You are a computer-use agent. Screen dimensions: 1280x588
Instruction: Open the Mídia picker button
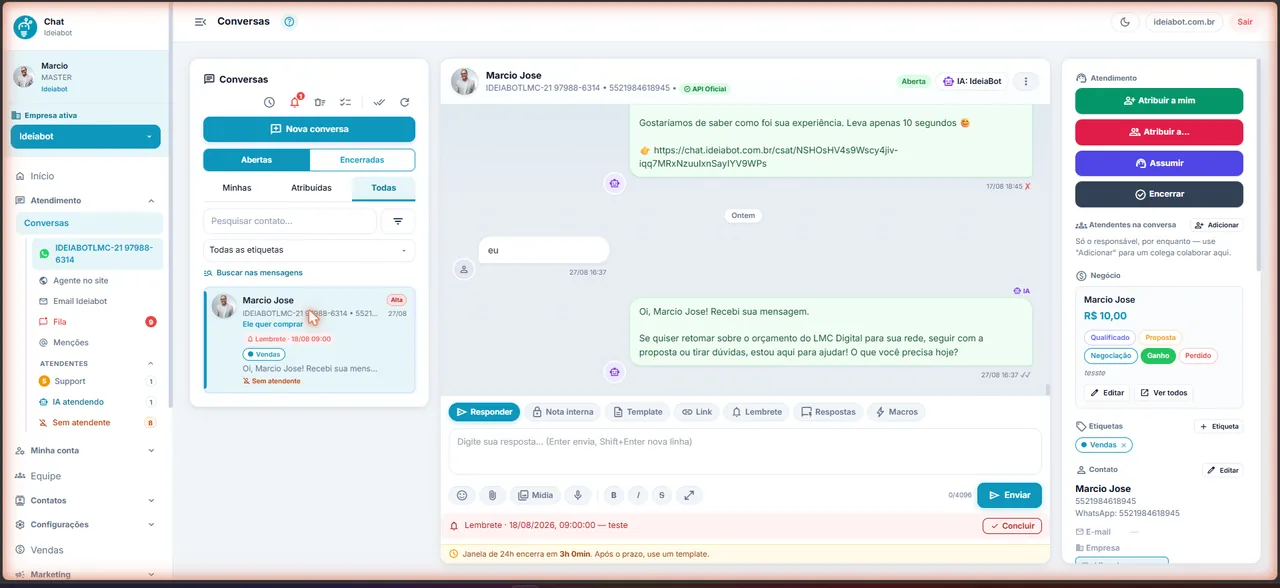pos(534,495)
